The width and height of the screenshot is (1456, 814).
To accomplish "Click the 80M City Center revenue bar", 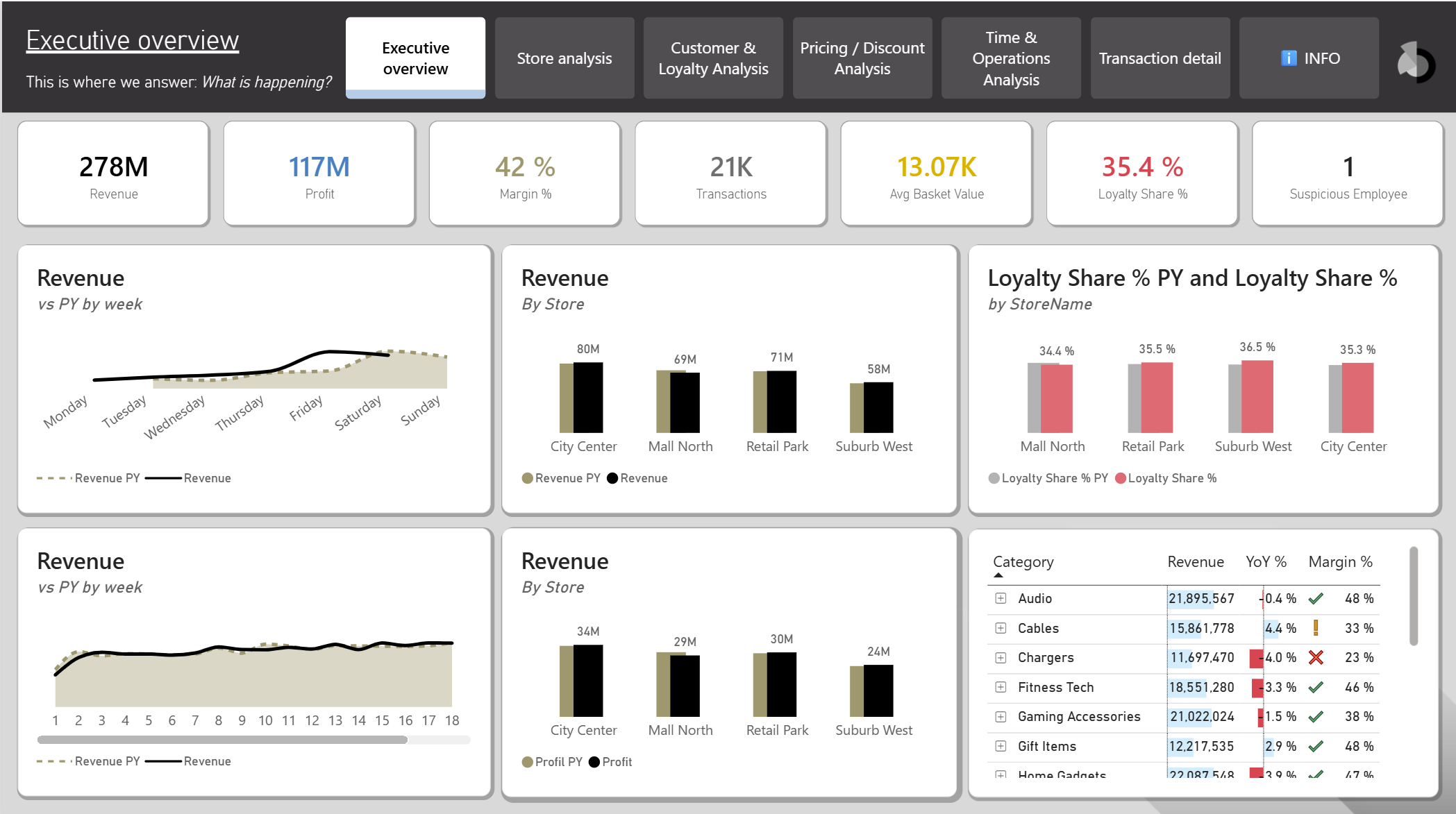I will [x=588, y=398].
